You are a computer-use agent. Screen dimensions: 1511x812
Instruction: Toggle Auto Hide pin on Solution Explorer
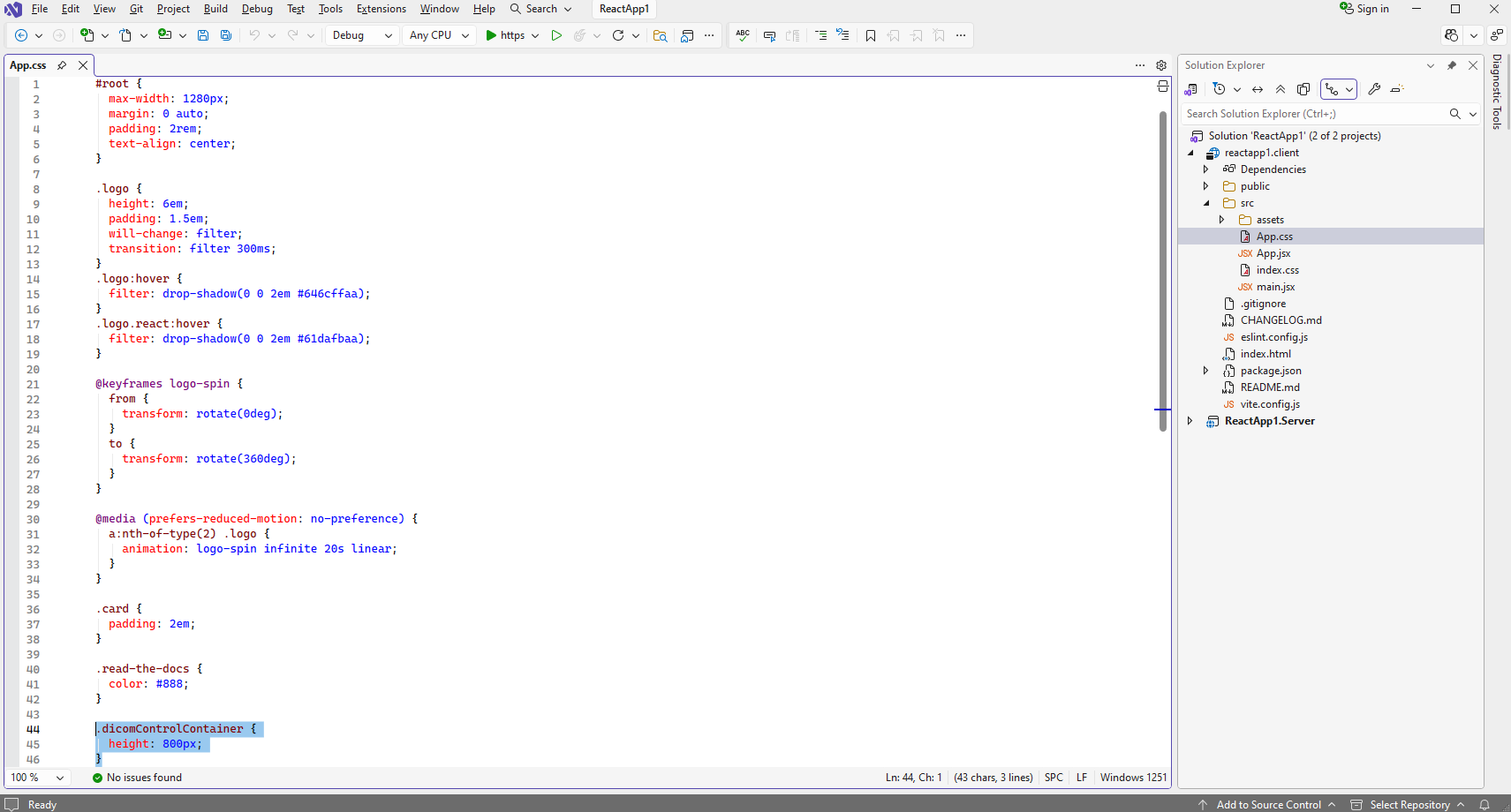[1452, 65]
